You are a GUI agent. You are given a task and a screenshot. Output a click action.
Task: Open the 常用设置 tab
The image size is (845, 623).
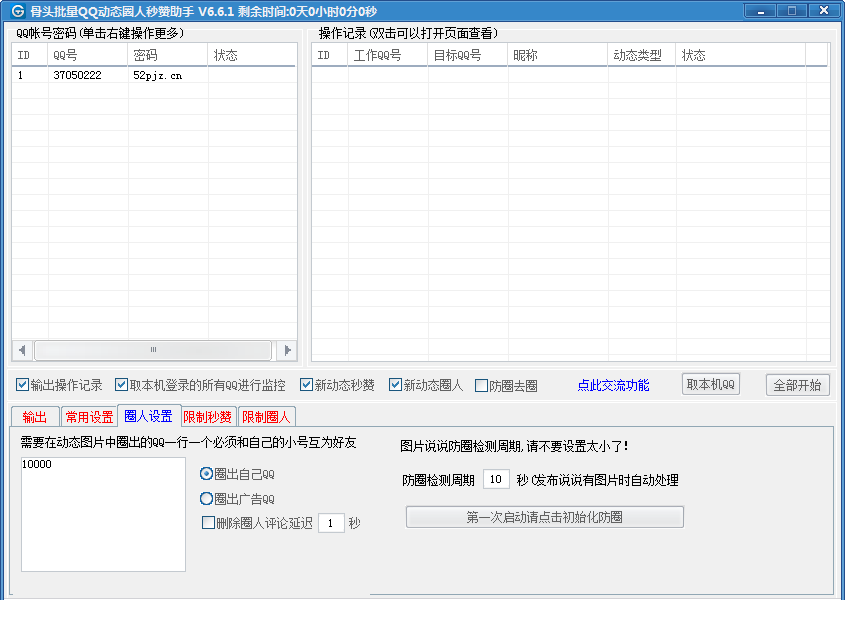pyautogui.click(x=89, y=417)
